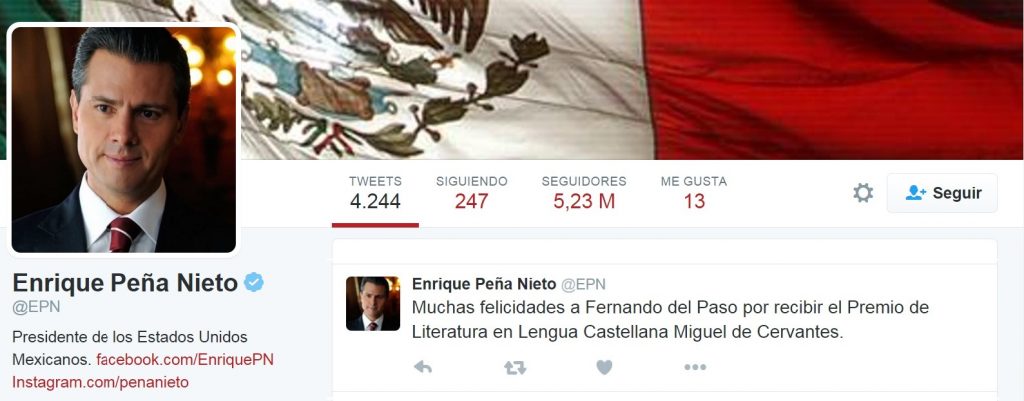Retweet the Premio Cervantes tweet

tap(515, 368)
